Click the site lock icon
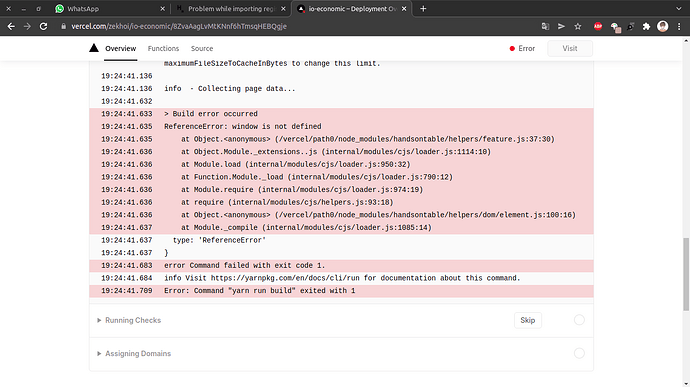The height and width of the screenshot is (387, 690). [63, 26]
